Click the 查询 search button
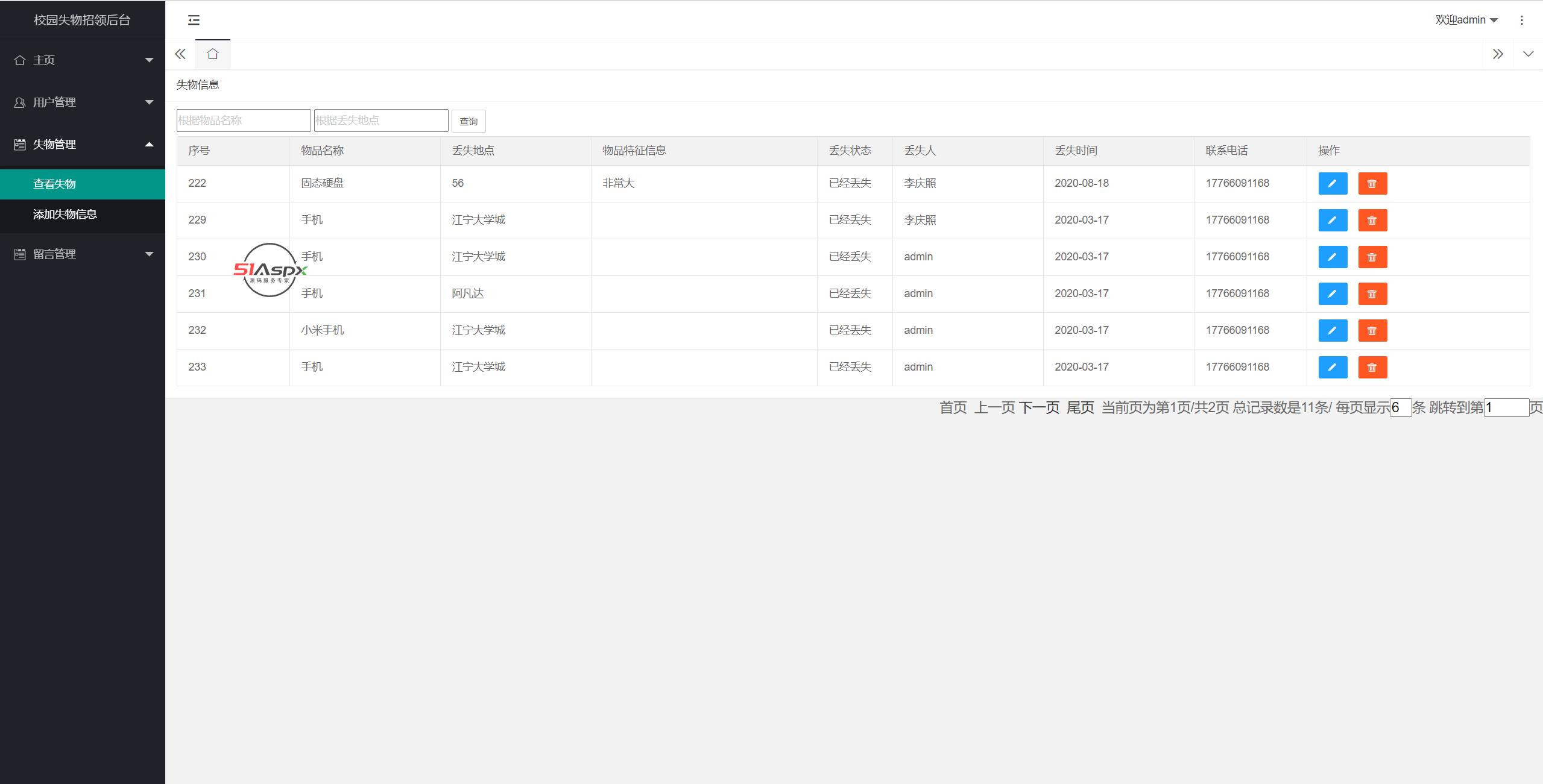 coord(468,121)
